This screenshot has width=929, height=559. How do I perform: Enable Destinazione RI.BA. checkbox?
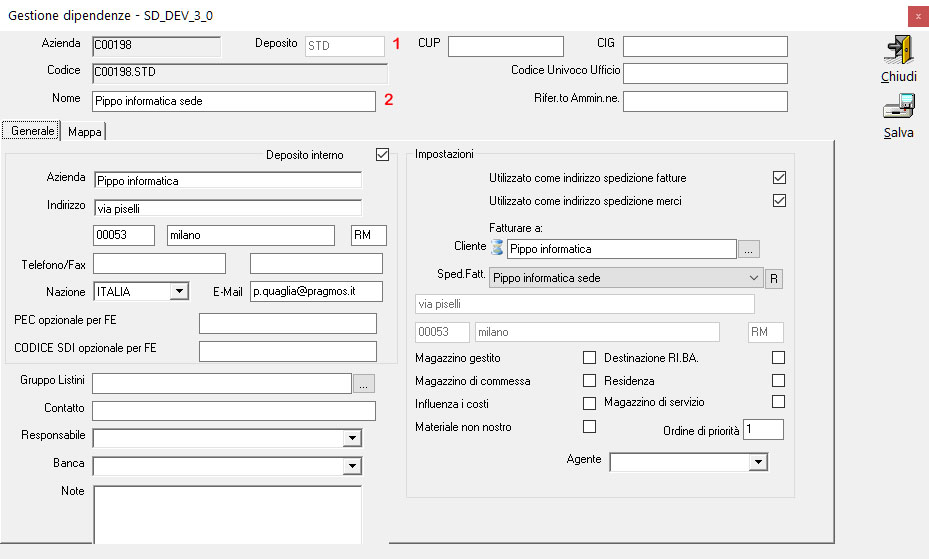click(x=779, y=358)
